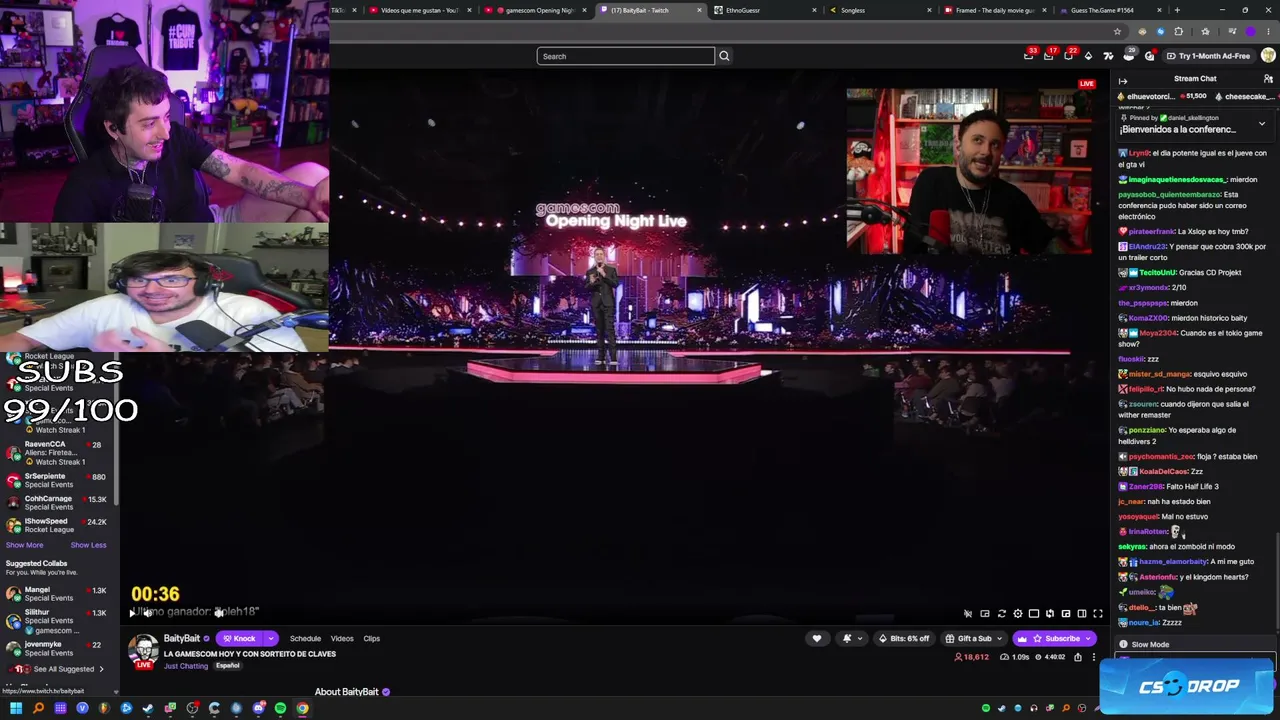The width and height of the screenshot is (1280, 720).
Task: Enter fullscreen video mode
Action: pos(1098,614)
